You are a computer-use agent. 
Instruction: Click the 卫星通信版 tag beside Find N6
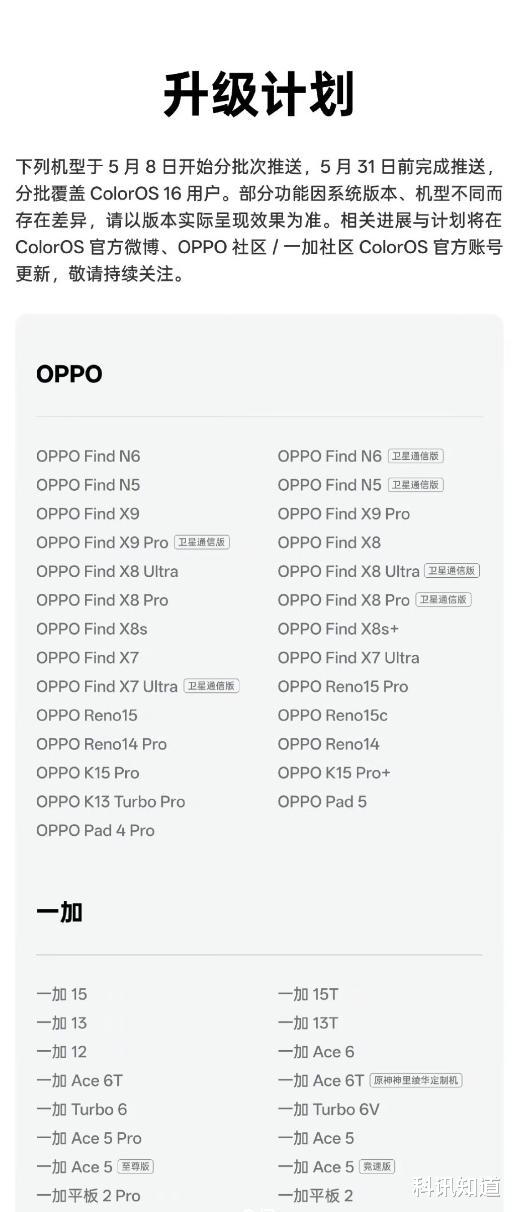pos(415,456)
